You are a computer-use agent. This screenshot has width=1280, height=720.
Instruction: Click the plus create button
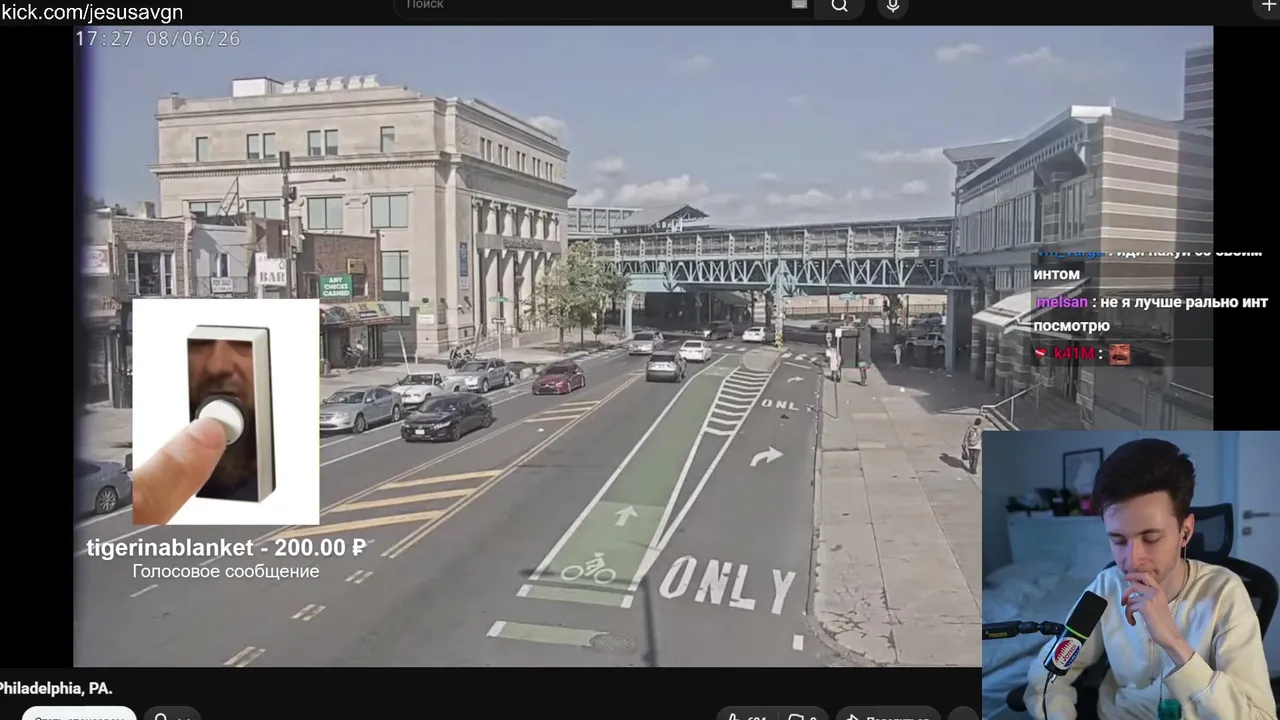pos(1269,6)
